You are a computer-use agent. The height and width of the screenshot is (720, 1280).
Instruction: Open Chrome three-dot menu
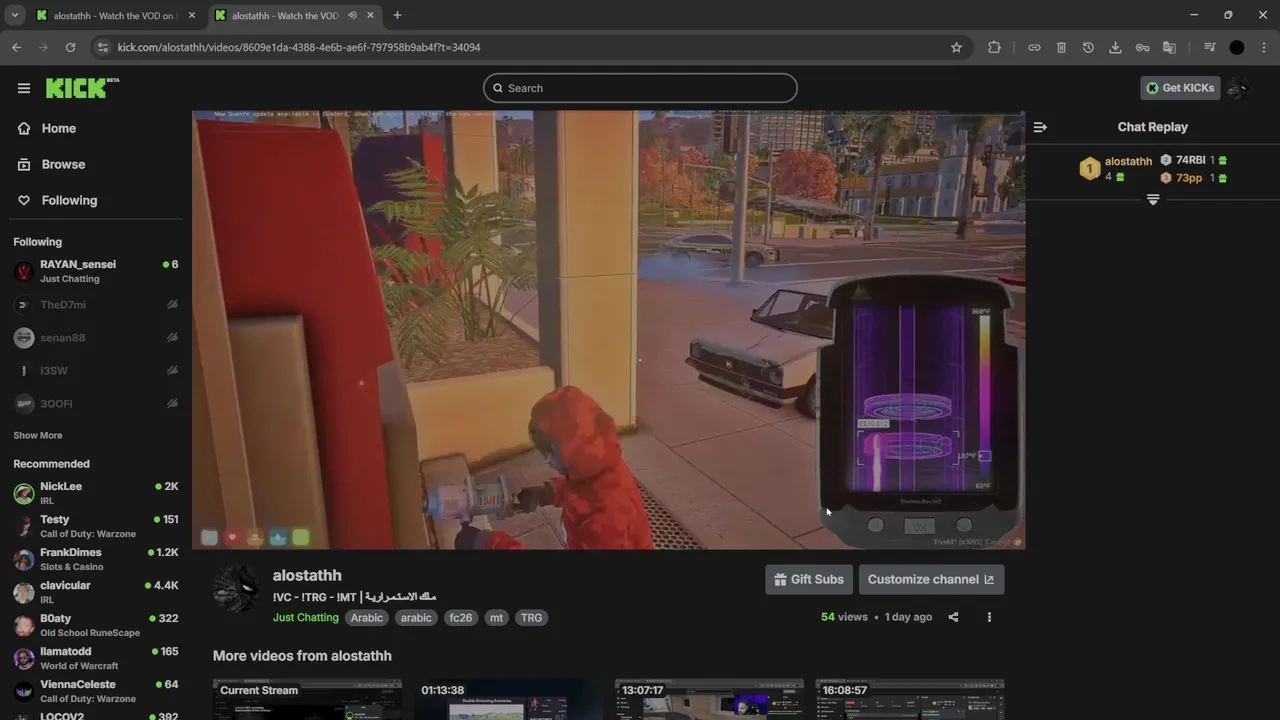pos(1263,47)
